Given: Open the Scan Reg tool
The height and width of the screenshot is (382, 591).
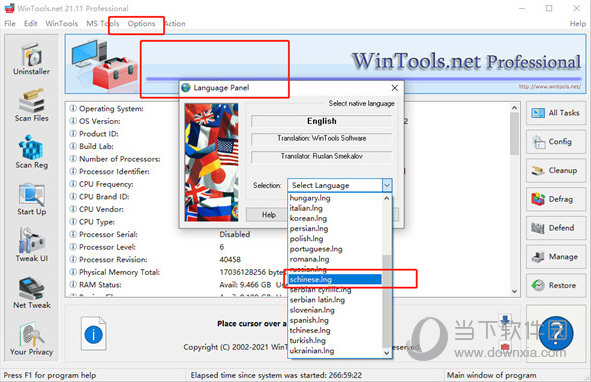Looking at the screenshot, I should (x=31, y=152).
